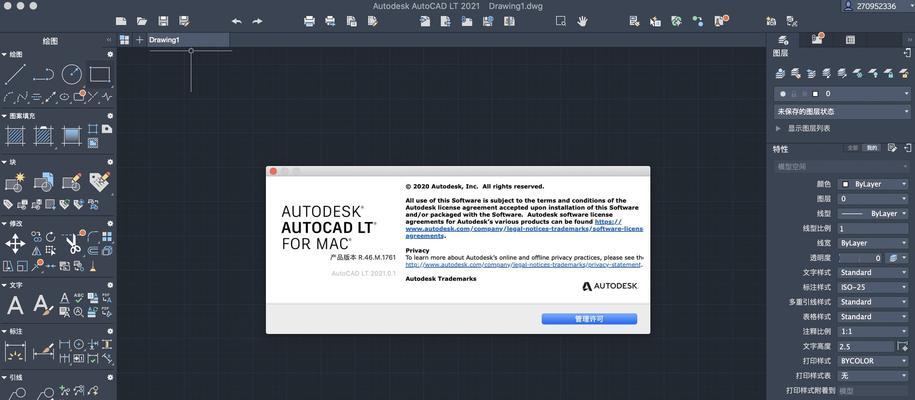The height and width of the screenshot is (400, 915).
Task: Select the Line drawing tool
Action: tap(15, 74)
